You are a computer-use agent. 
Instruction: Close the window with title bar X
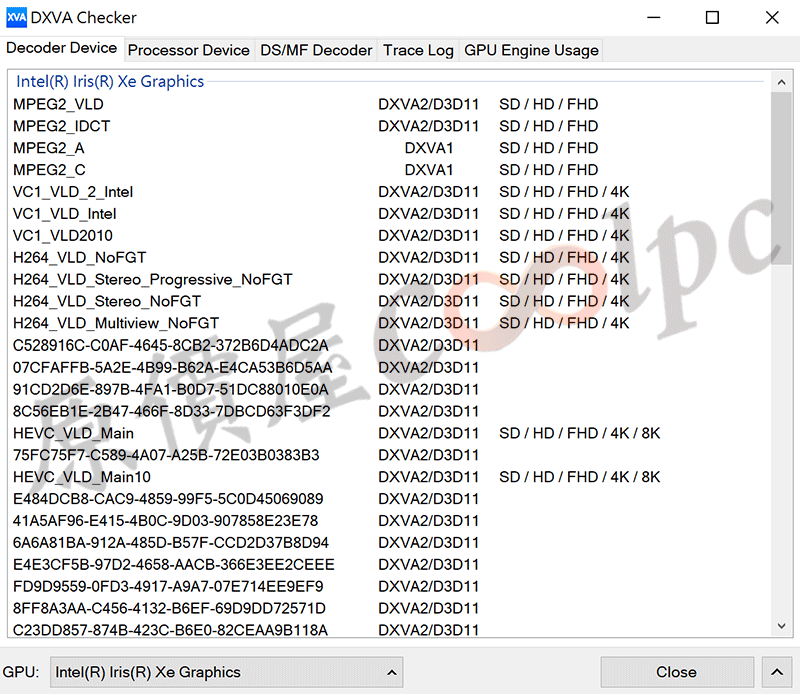[x=772, y=17]
